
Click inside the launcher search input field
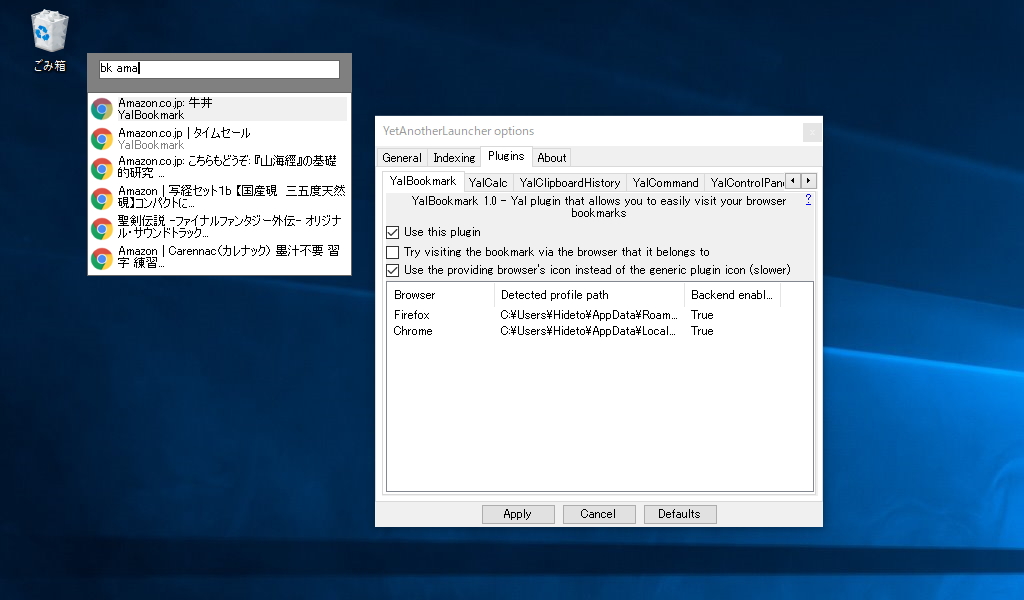(218, 69)
